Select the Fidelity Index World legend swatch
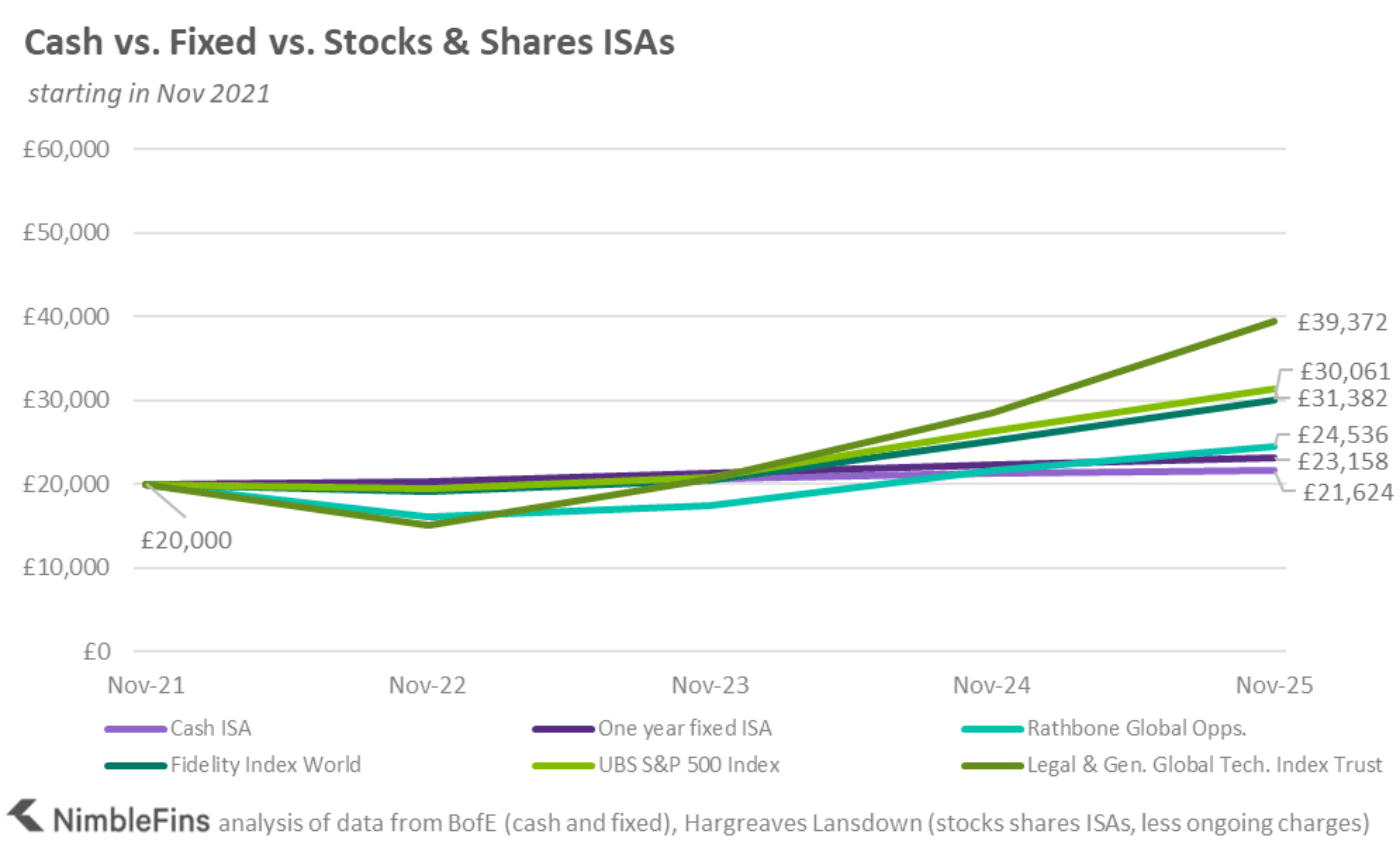 pyautogui.click(x=135, y=767)
